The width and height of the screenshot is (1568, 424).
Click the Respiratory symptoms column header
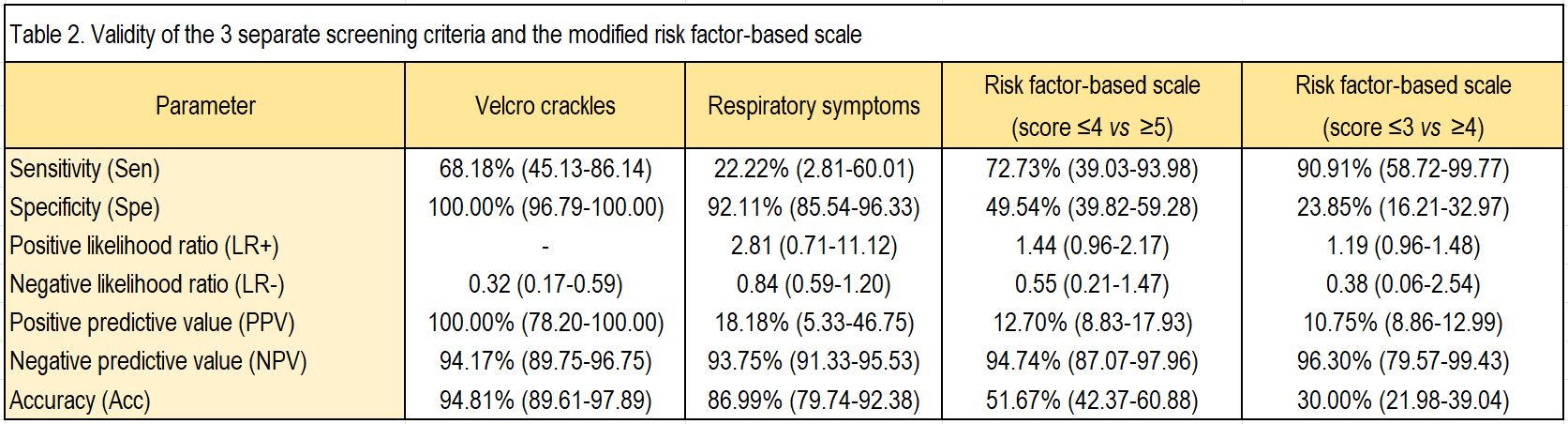point(814,105)
